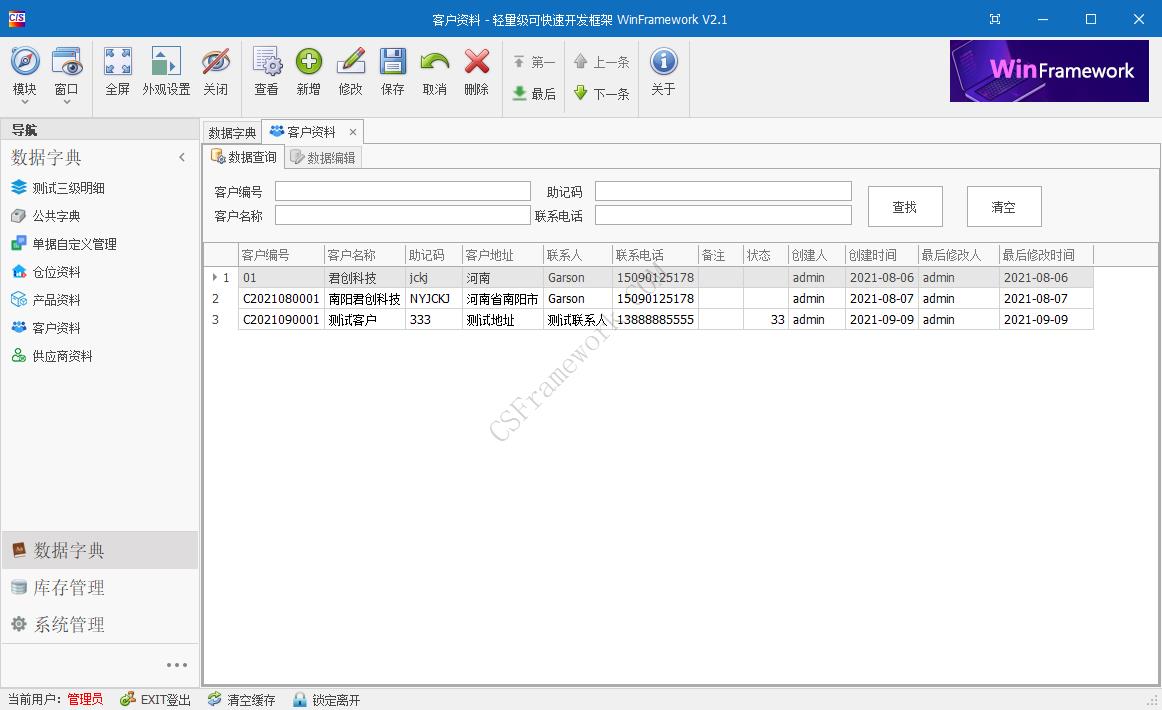Viewport: 1162px width, 710px height.
Task: Click the 清空缓存 clear cache status icon
Action: [x=240, y=700]
